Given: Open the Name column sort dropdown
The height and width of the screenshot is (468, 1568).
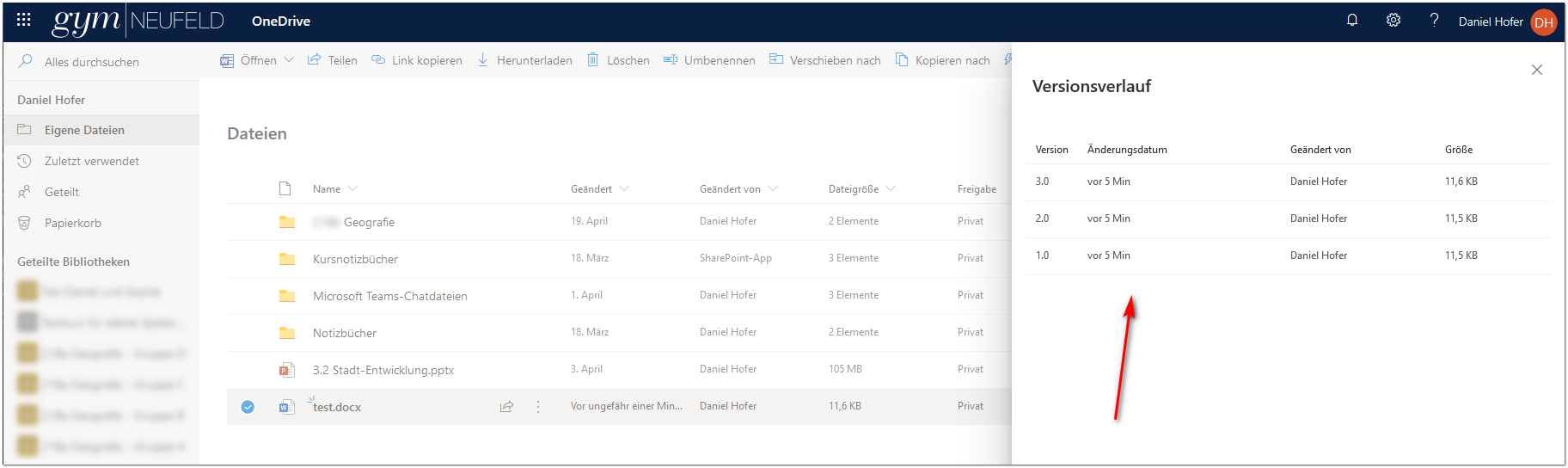Looking at the screenshot, I should tap(352, 189).
